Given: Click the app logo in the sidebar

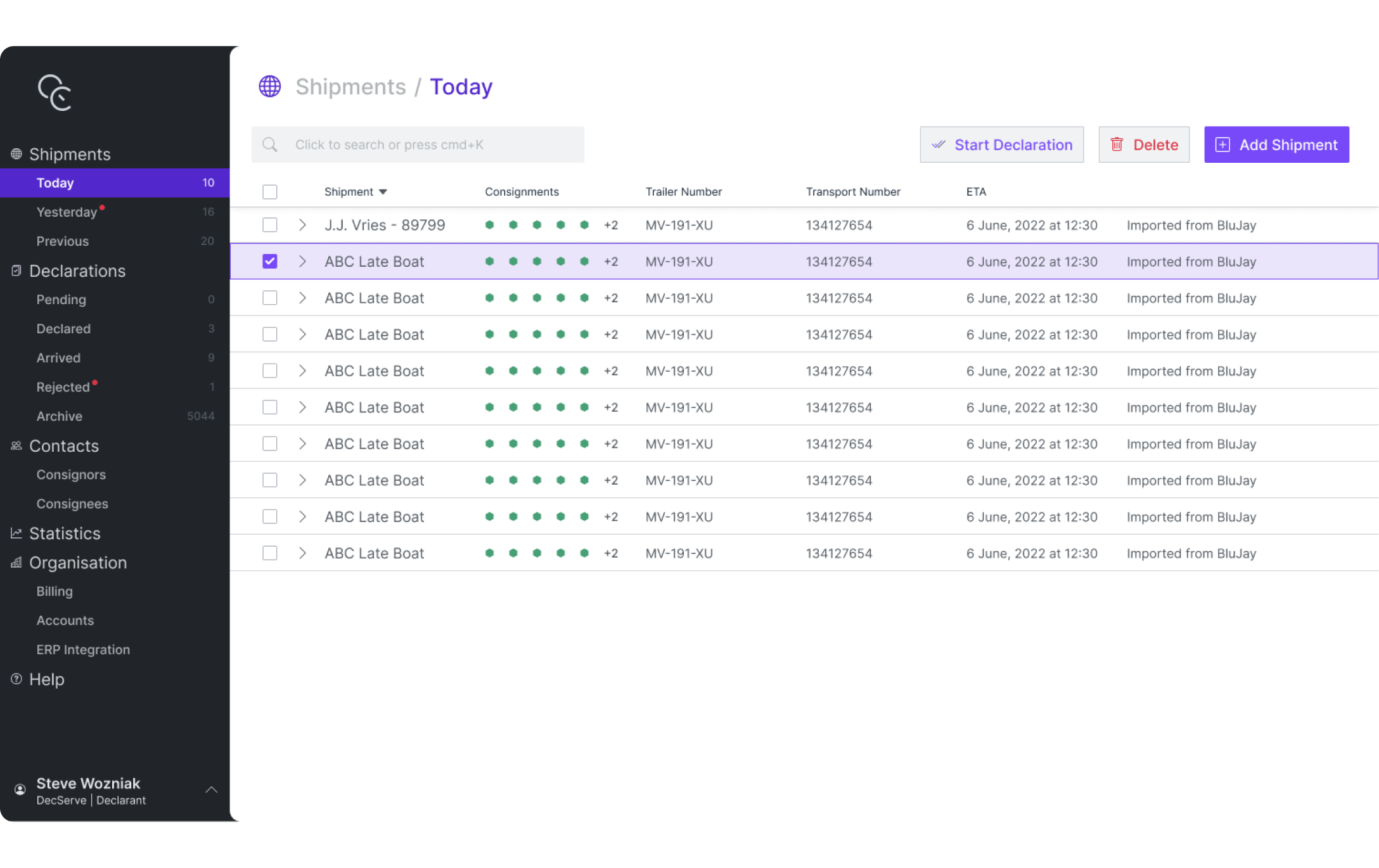Looking at the screenshot, I should click(x=55, y=93).
